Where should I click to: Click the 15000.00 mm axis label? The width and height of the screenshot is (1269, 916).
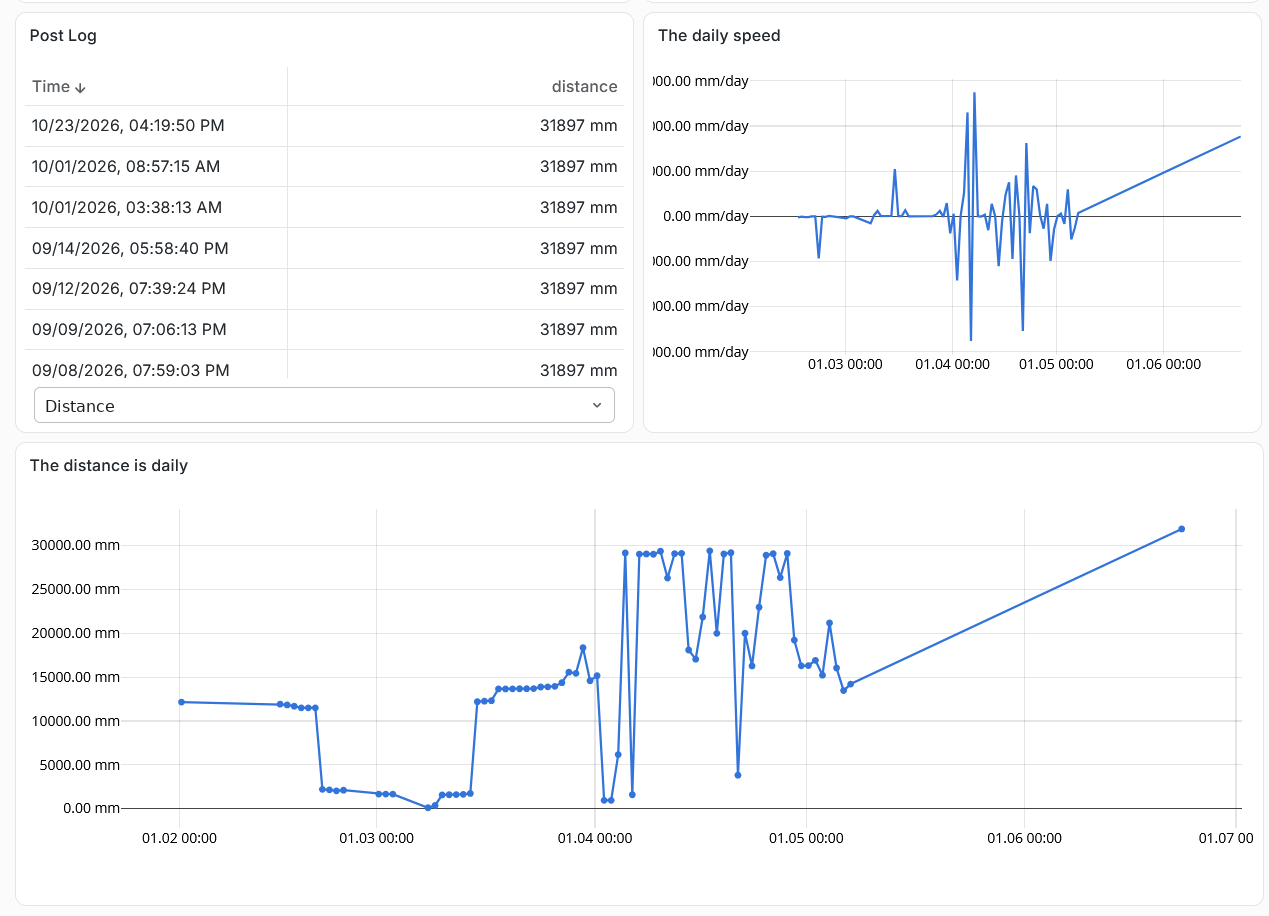77,677
